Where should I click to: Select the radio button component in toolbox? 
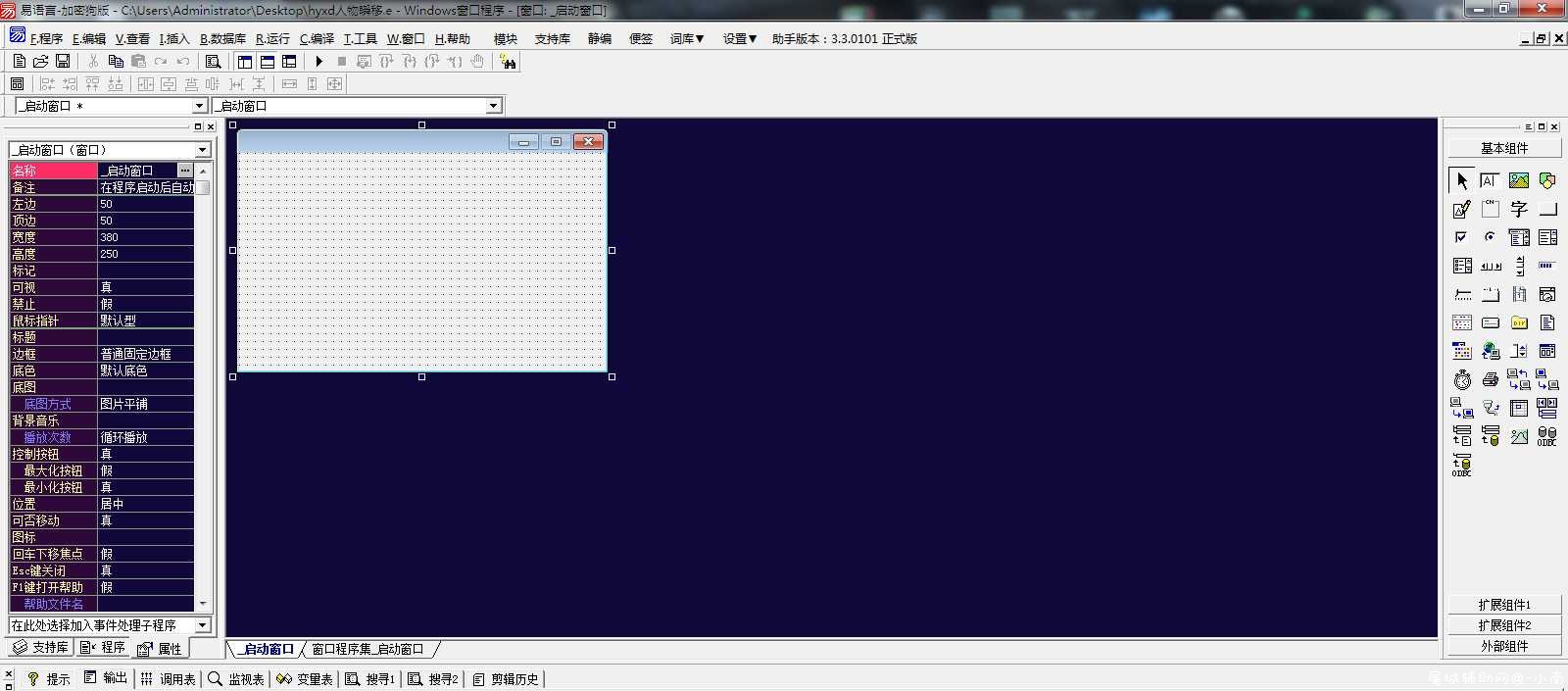[x=1491, y=237]
